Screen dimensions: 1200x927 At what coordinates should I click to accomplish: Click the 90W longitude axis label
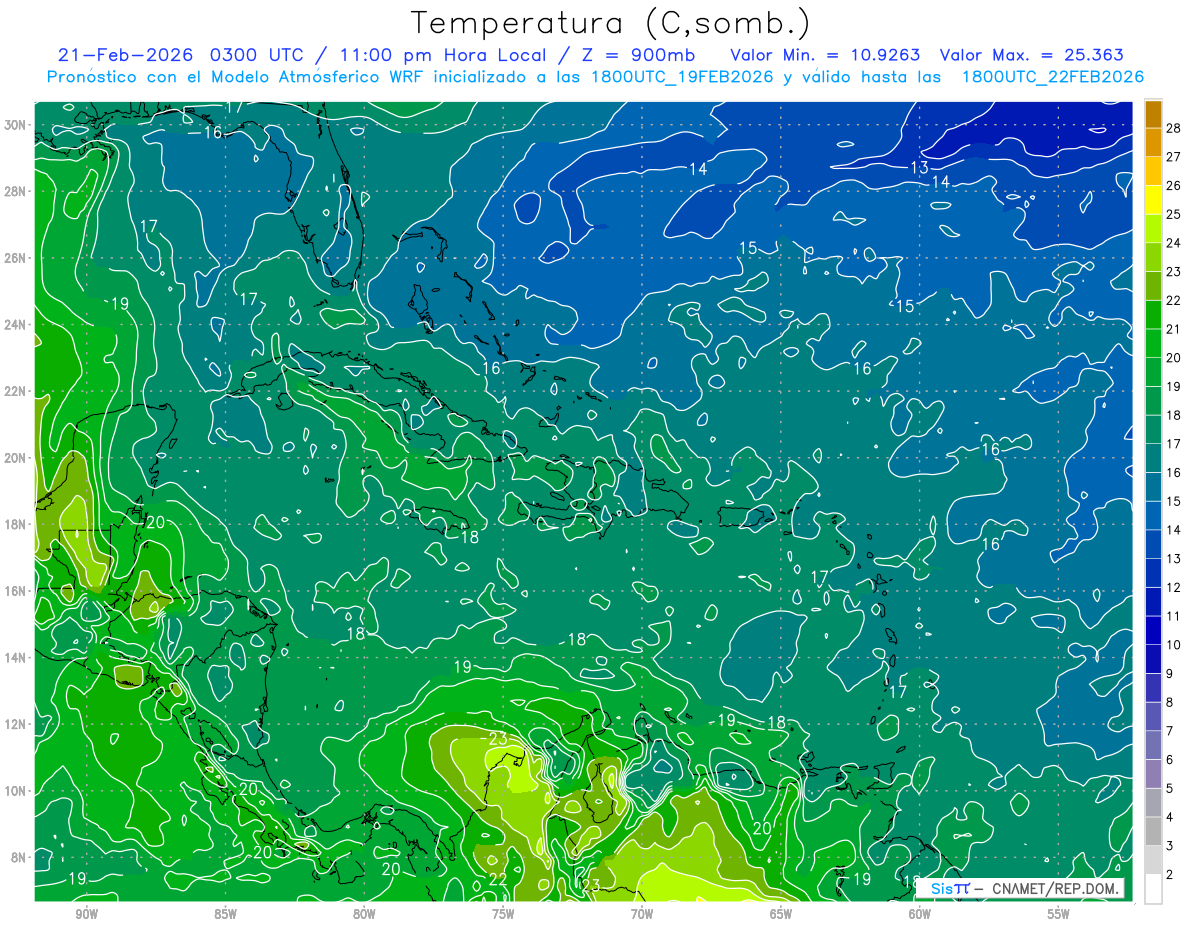tap(86, 913)
